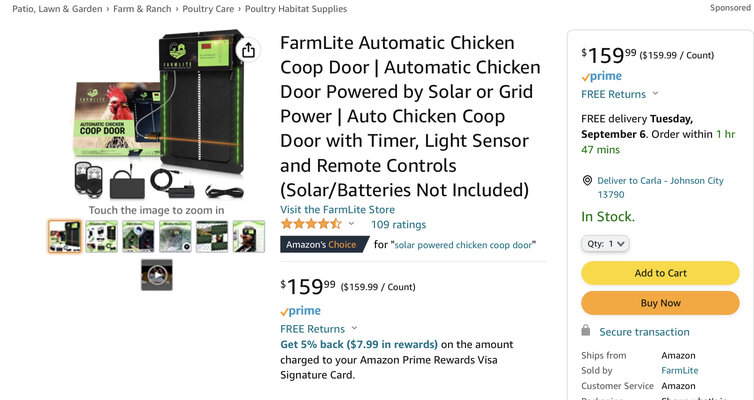Screen dimensions: 754x400
Task: Open the Qty quantity dropdown
Action: pyautogui.click(x=605, y=243)
